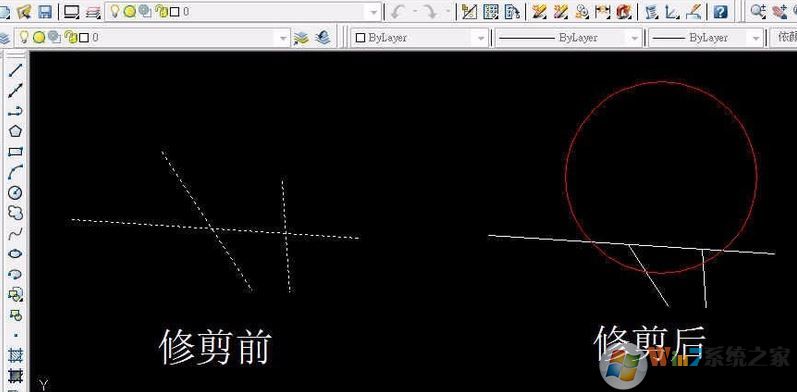
Task: Open the color ByLayer dropdown arrow
Action: (x=480, y=38)
